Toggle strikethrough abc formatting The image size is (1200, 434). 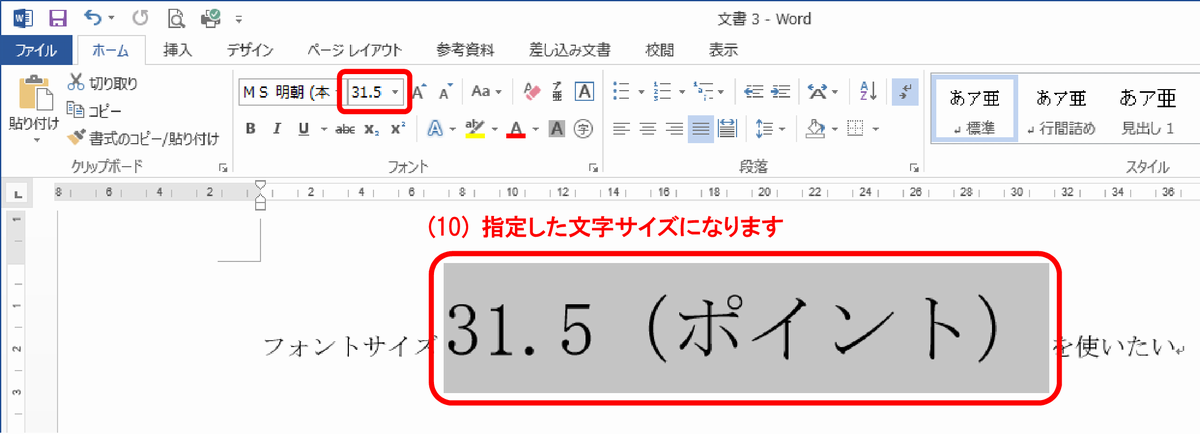(346, 128)
